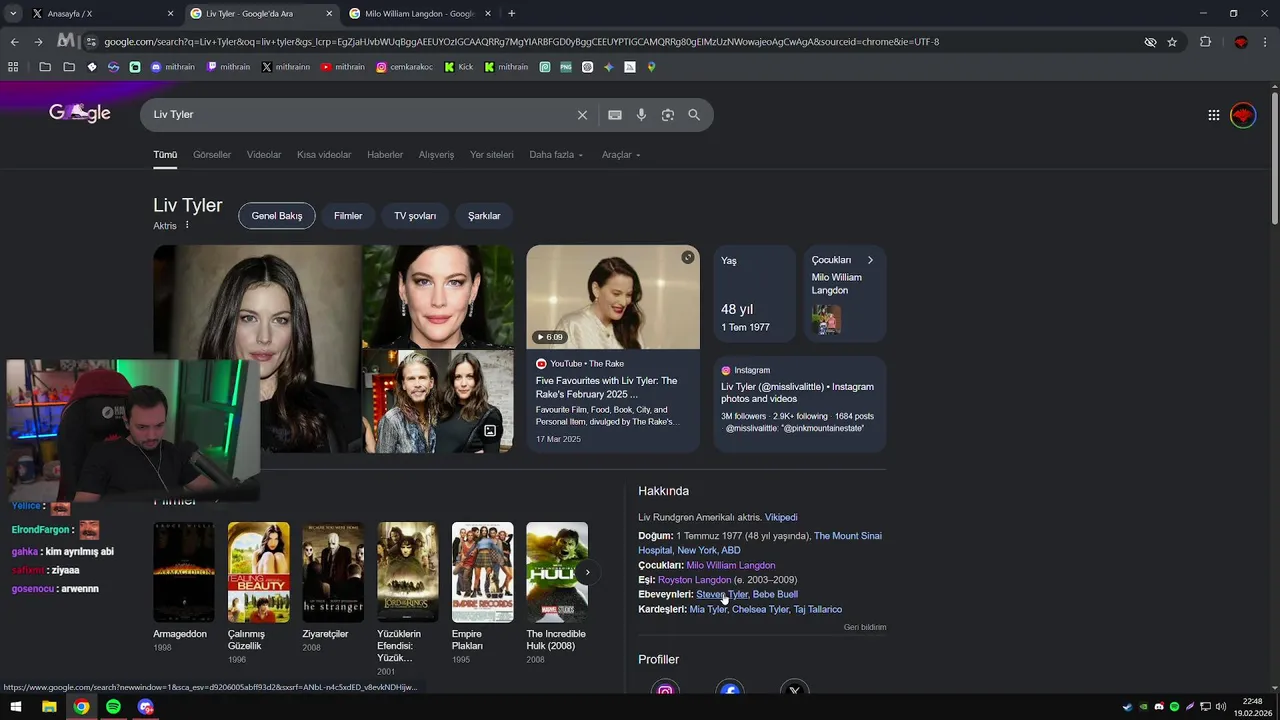This screenshot has height=720, width=1280.
Task: Click the volume icon in system tray
Action: click(1221, 707)
